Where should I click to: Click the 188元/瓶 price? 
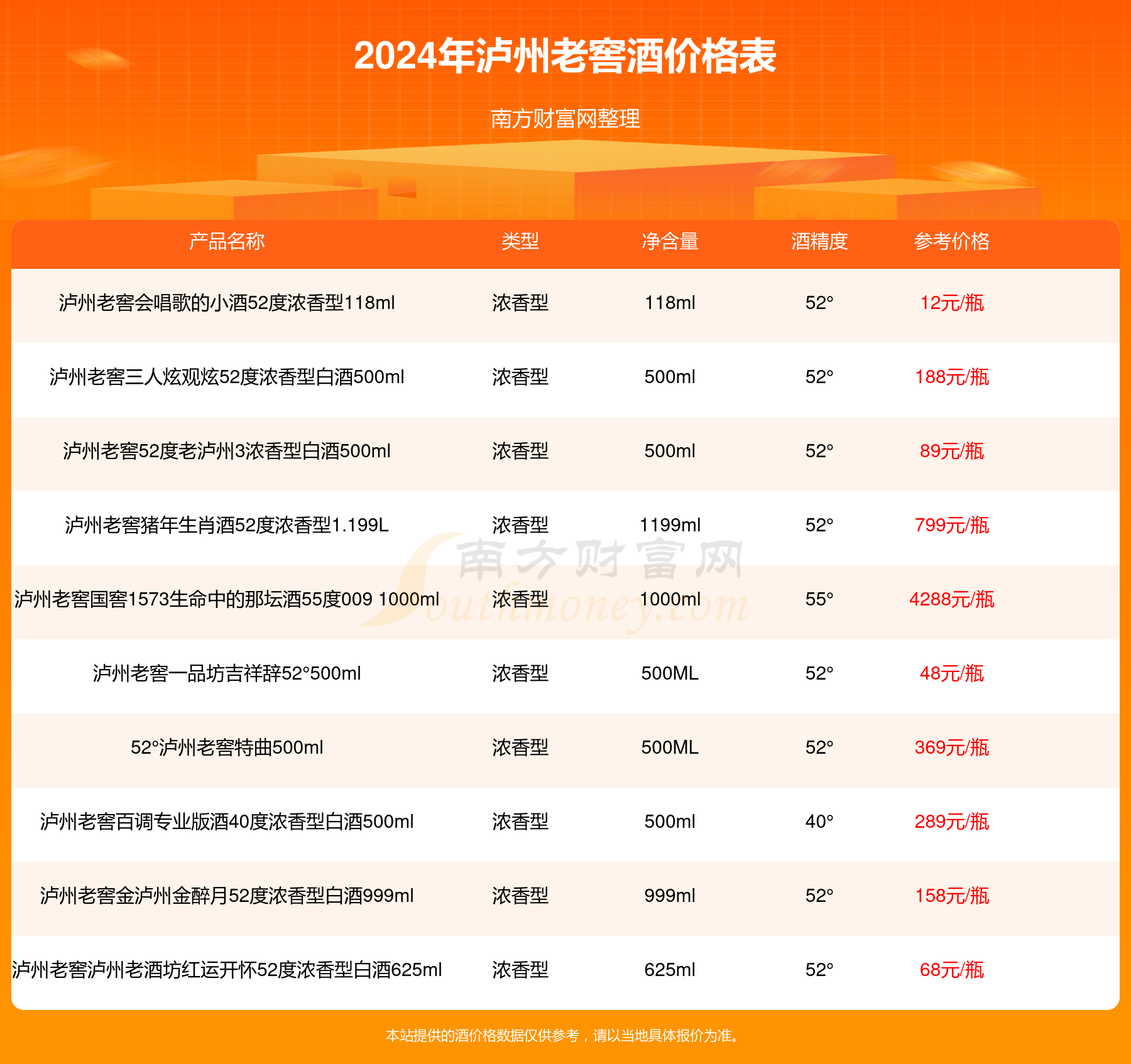pos(952,377)
